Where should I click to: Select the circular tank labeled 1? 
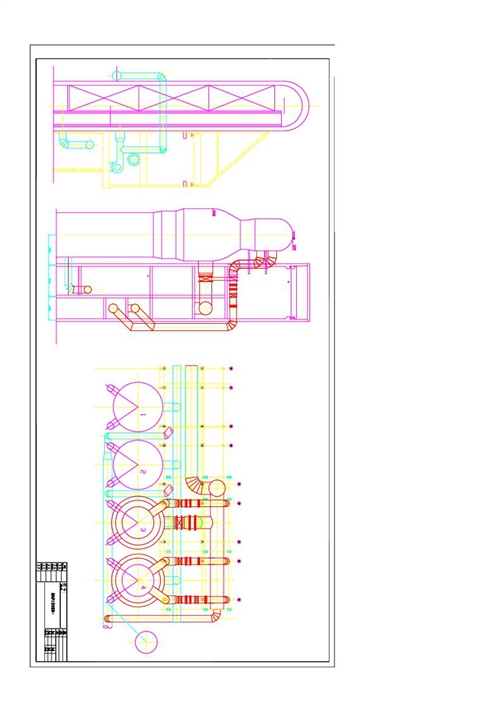(x=138, y=407)
